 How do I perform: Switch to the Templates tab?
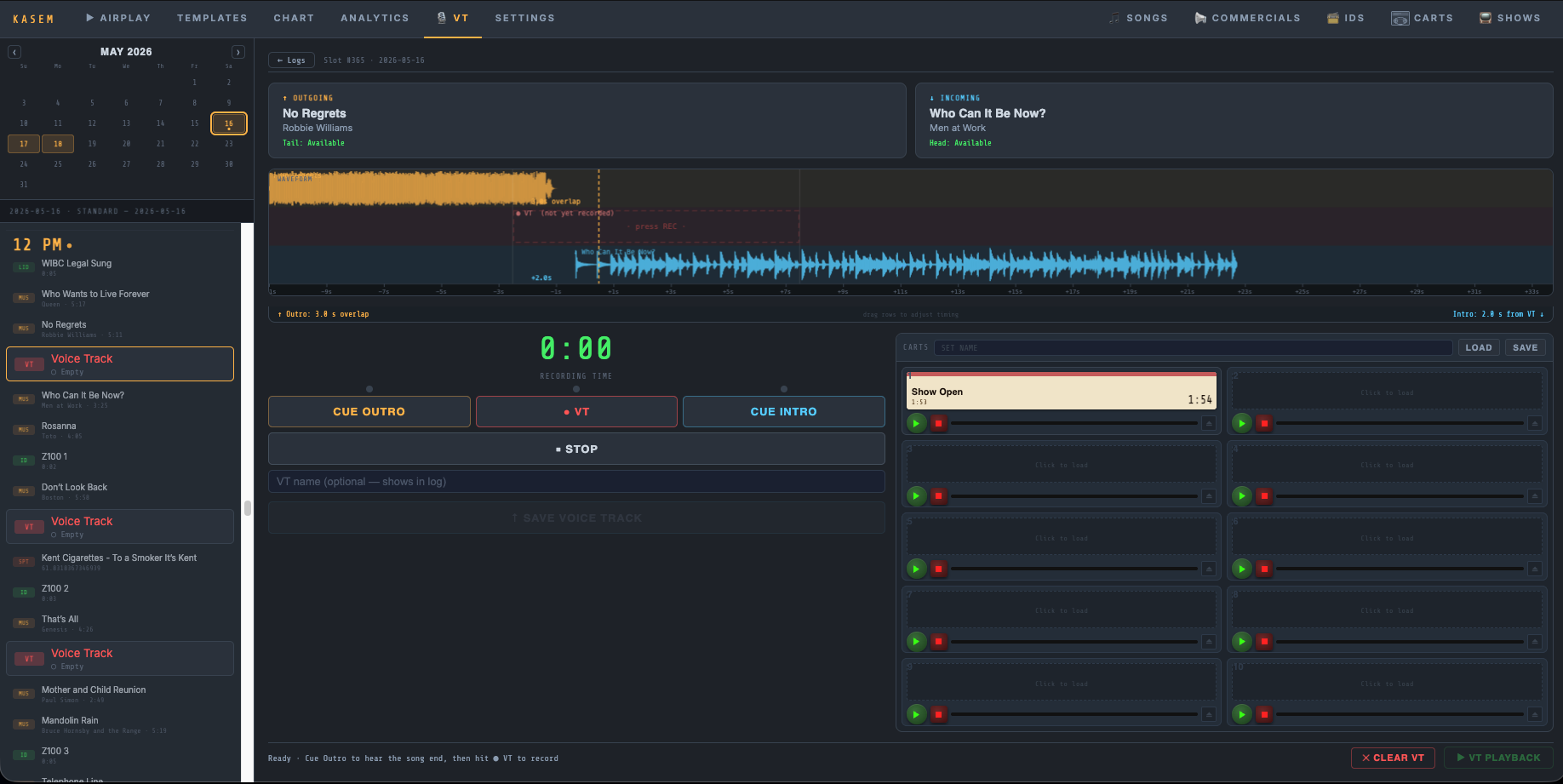[x=212, y=18]
